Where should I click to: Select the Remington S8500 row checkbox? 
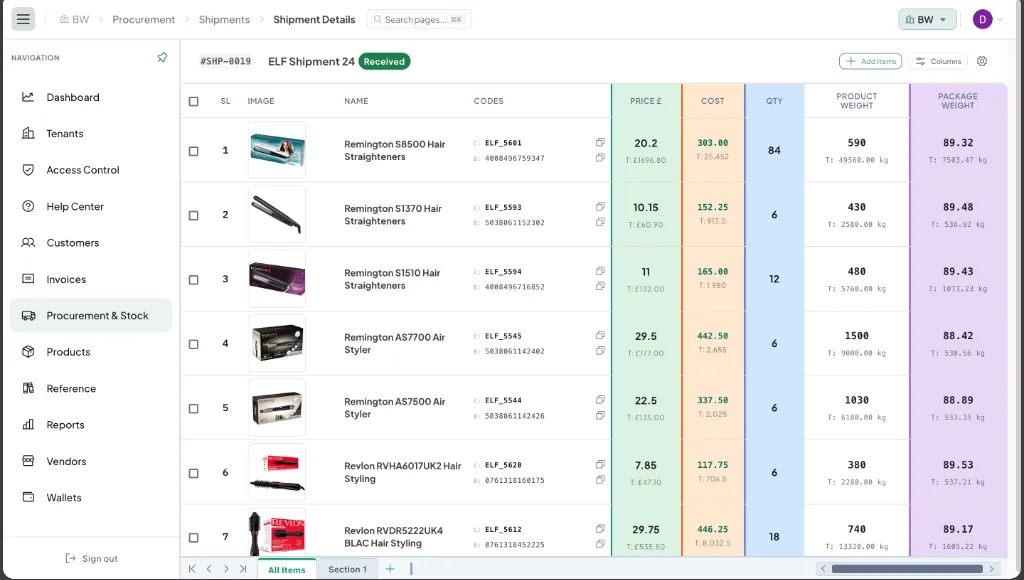tap(193, 151)
